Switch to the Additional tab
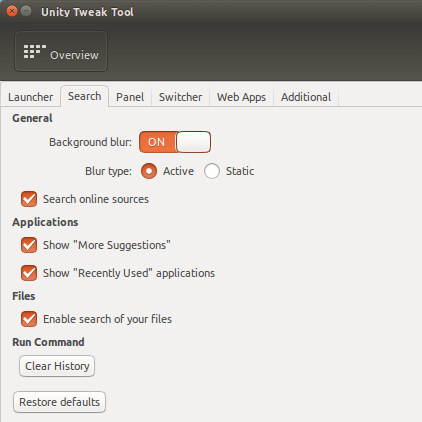This screenshot has height=422, width=422. click(306, 97)
